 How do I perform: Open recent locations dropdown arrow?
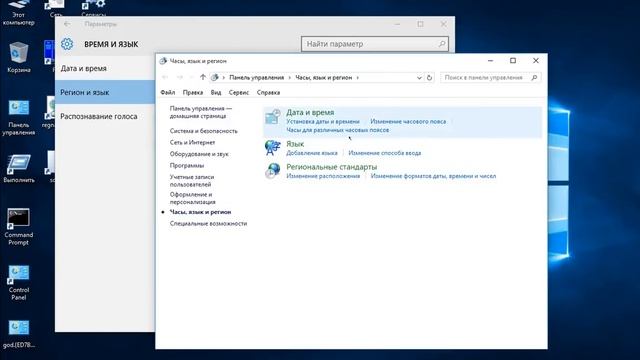click(191, 77)
